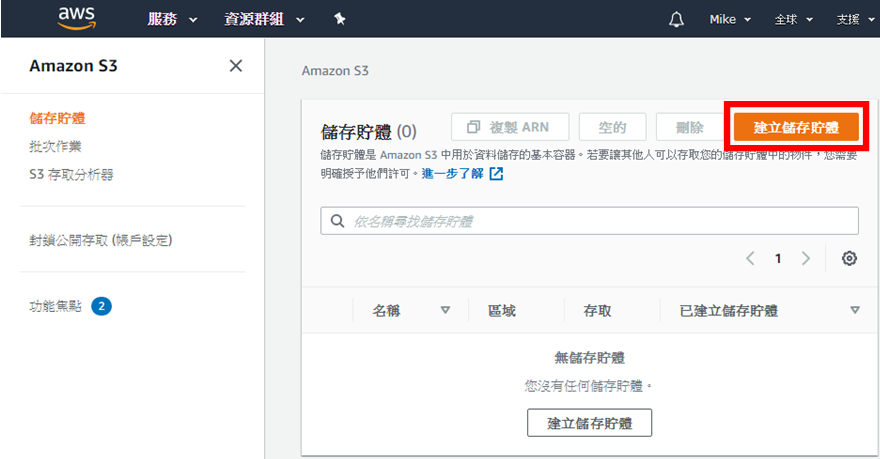This screenshot has width=880, height=459.
Task: Click the white 建立儲存貯體 button below table
Action: (x=589, y=423)
